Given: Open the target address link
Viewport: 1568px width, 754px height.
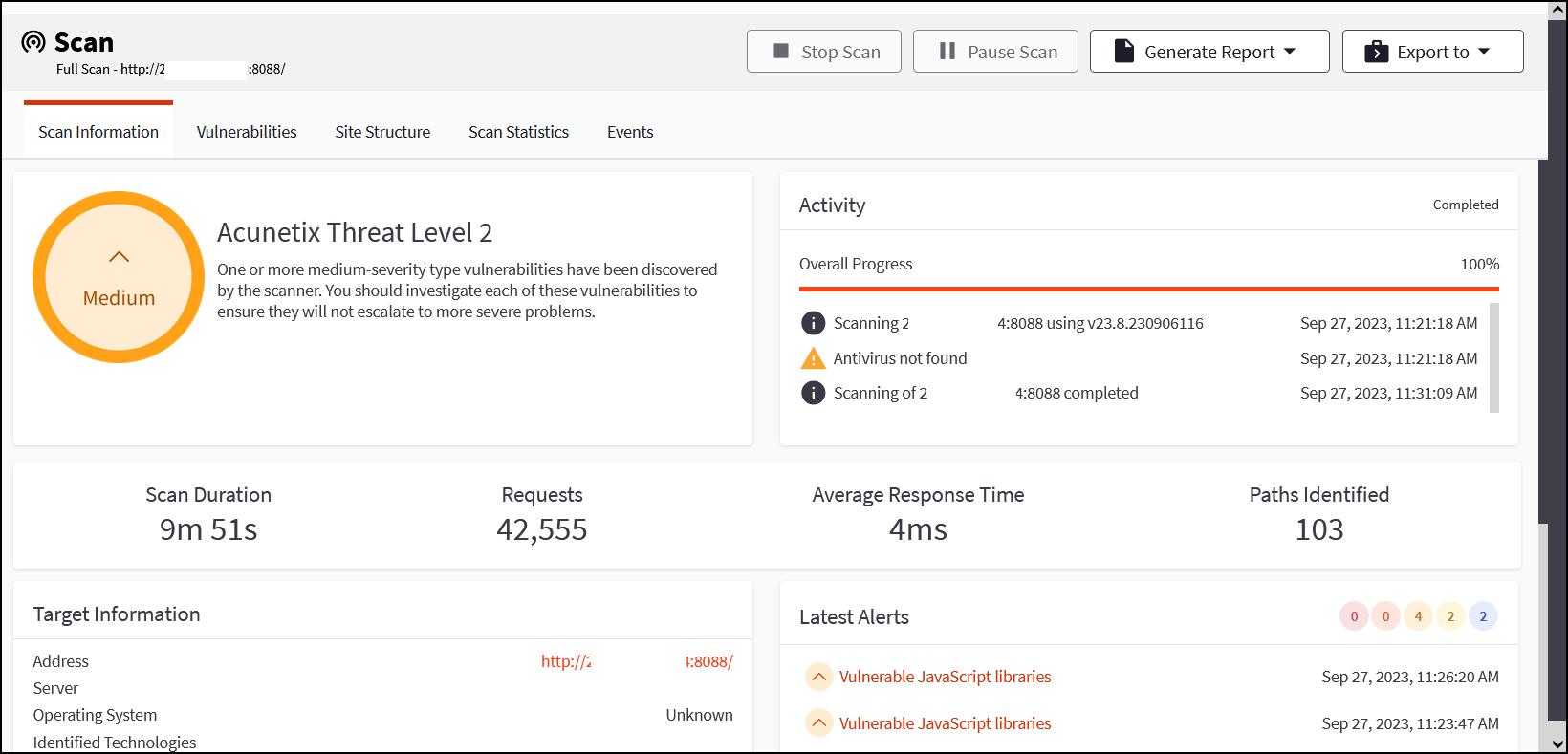Looking at the screenshot, I should [637, 661].
